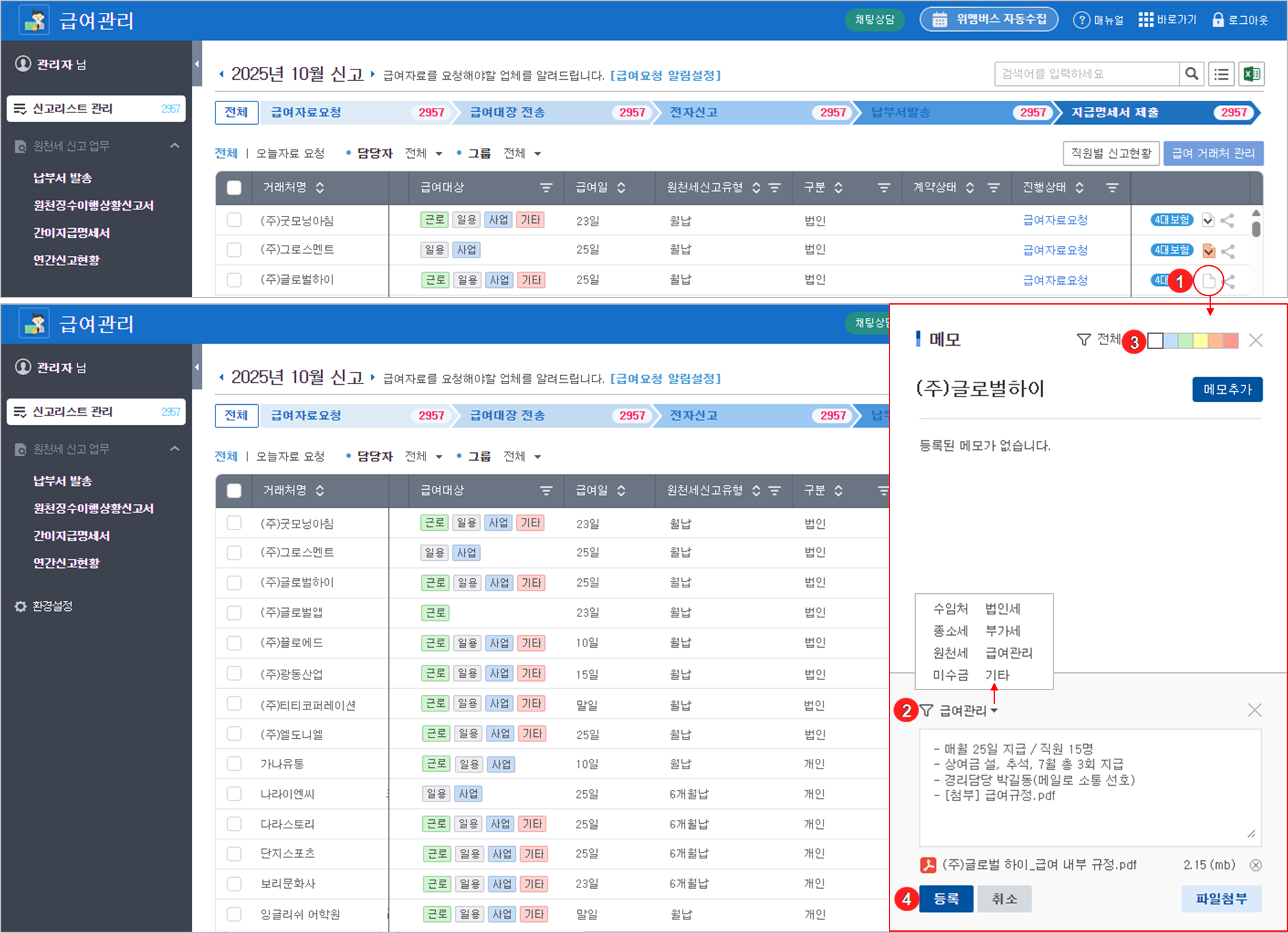The width and height of the screenshot is (1288, 933).
Task: Switch to 지급명세서 제출 step tab
Action: [1114, 112]
